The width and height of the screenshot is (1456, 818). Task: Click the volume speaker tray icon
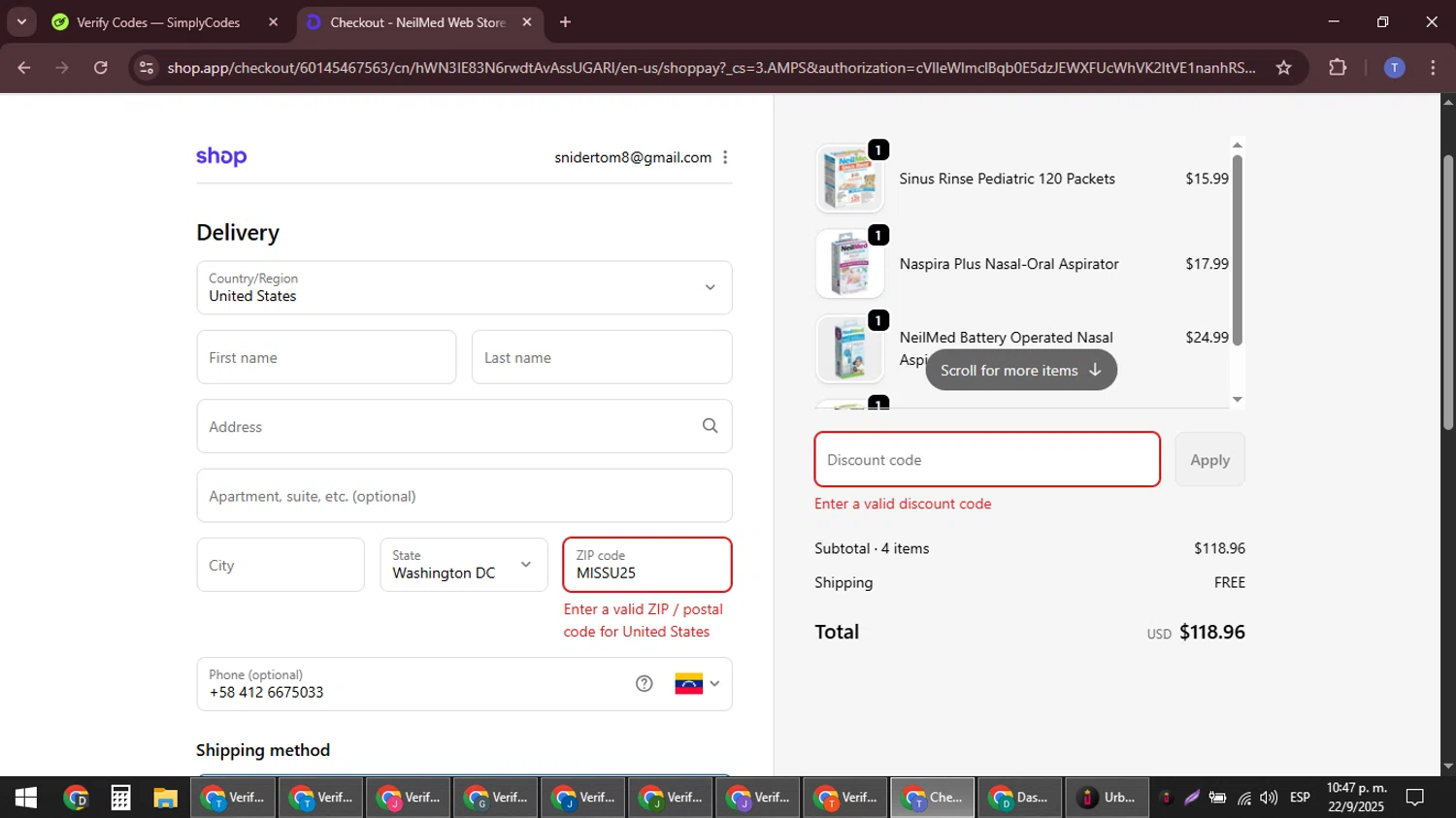[x=1269, y=798]
